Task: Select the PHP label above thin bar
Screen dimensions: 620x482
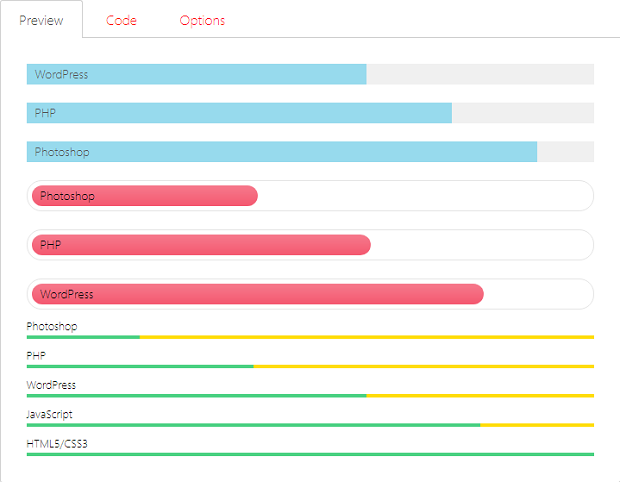Action: pos(36,355)
